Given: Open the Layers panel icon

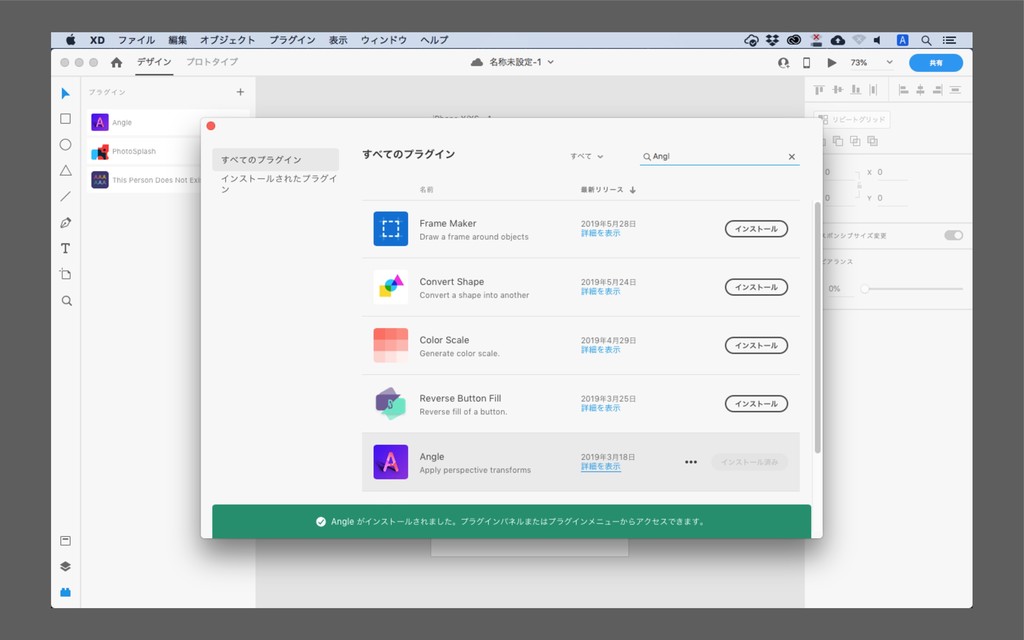Looking at the screenshot, I should coord(65,566).
